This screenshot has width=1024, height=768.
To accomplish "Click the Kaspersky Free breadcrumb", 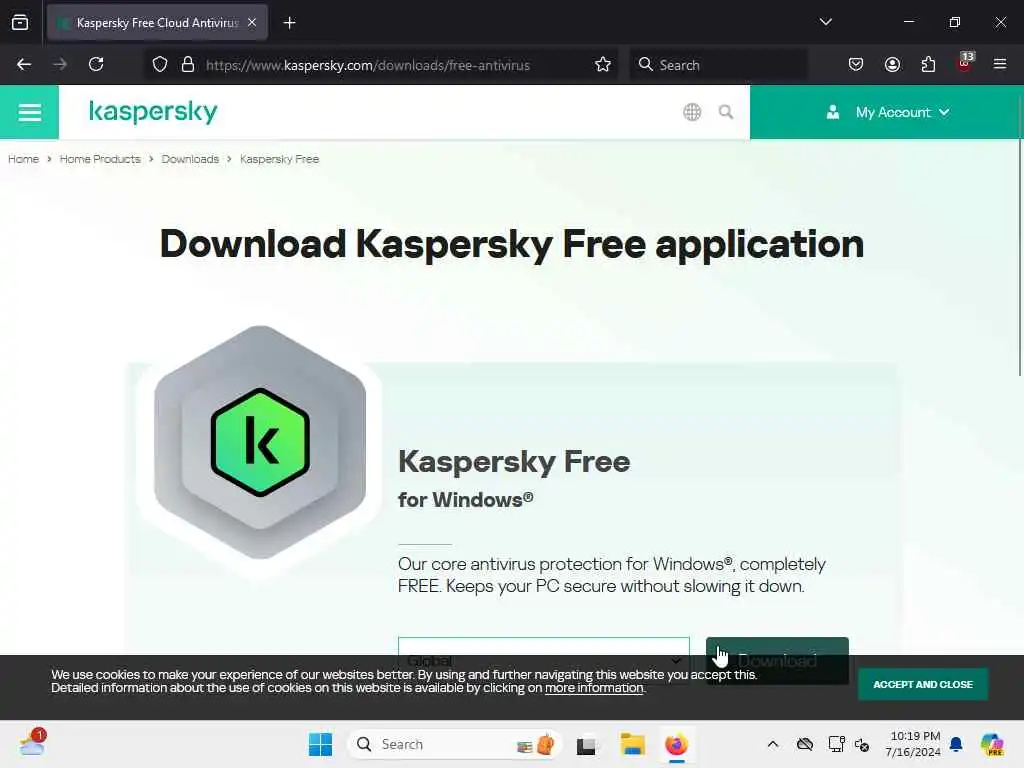I will coord(280,159).
